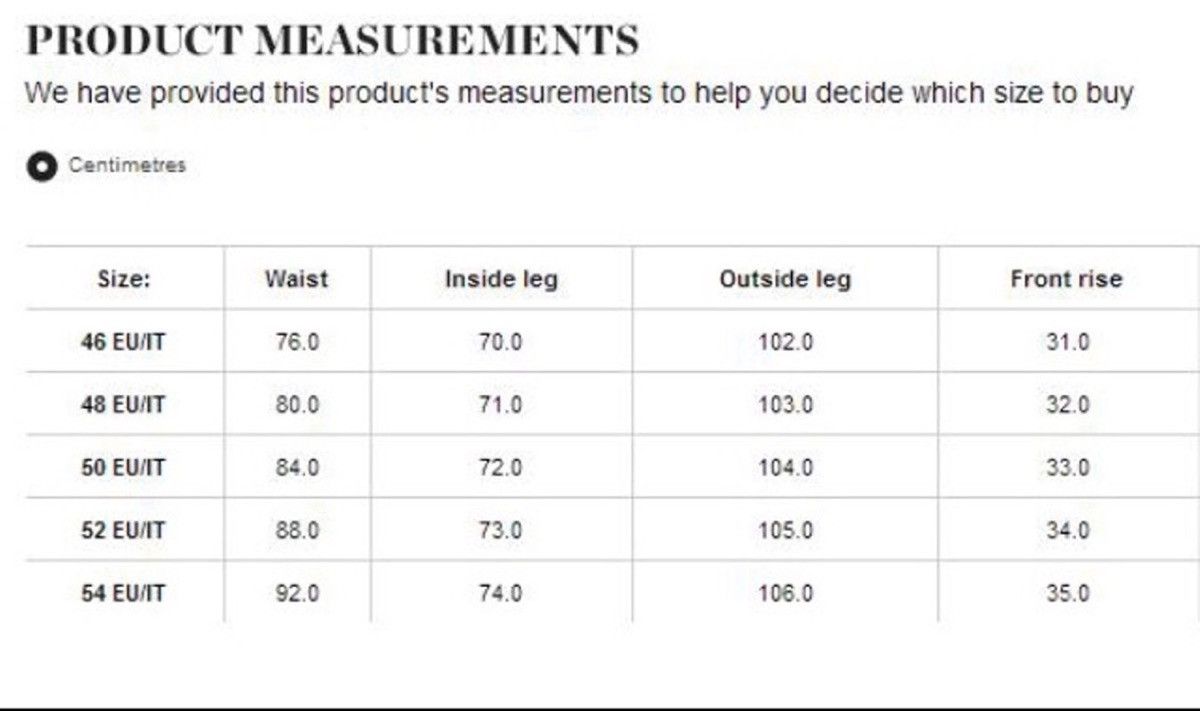Click outside leg value 105.0

pyautogui.click(x=785, y=530)
